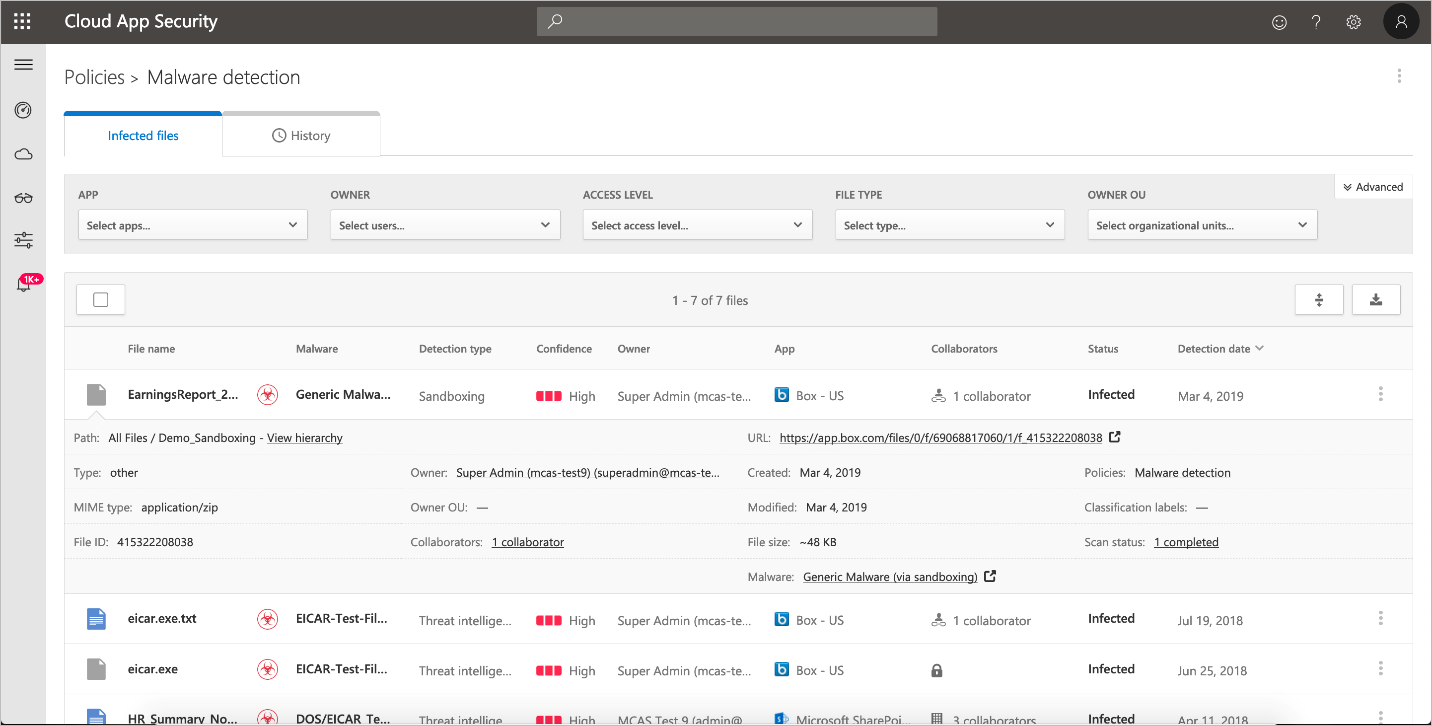Open Cloud App Security settings gear
Screen dimensions: 1432x726
point(1353,21)
